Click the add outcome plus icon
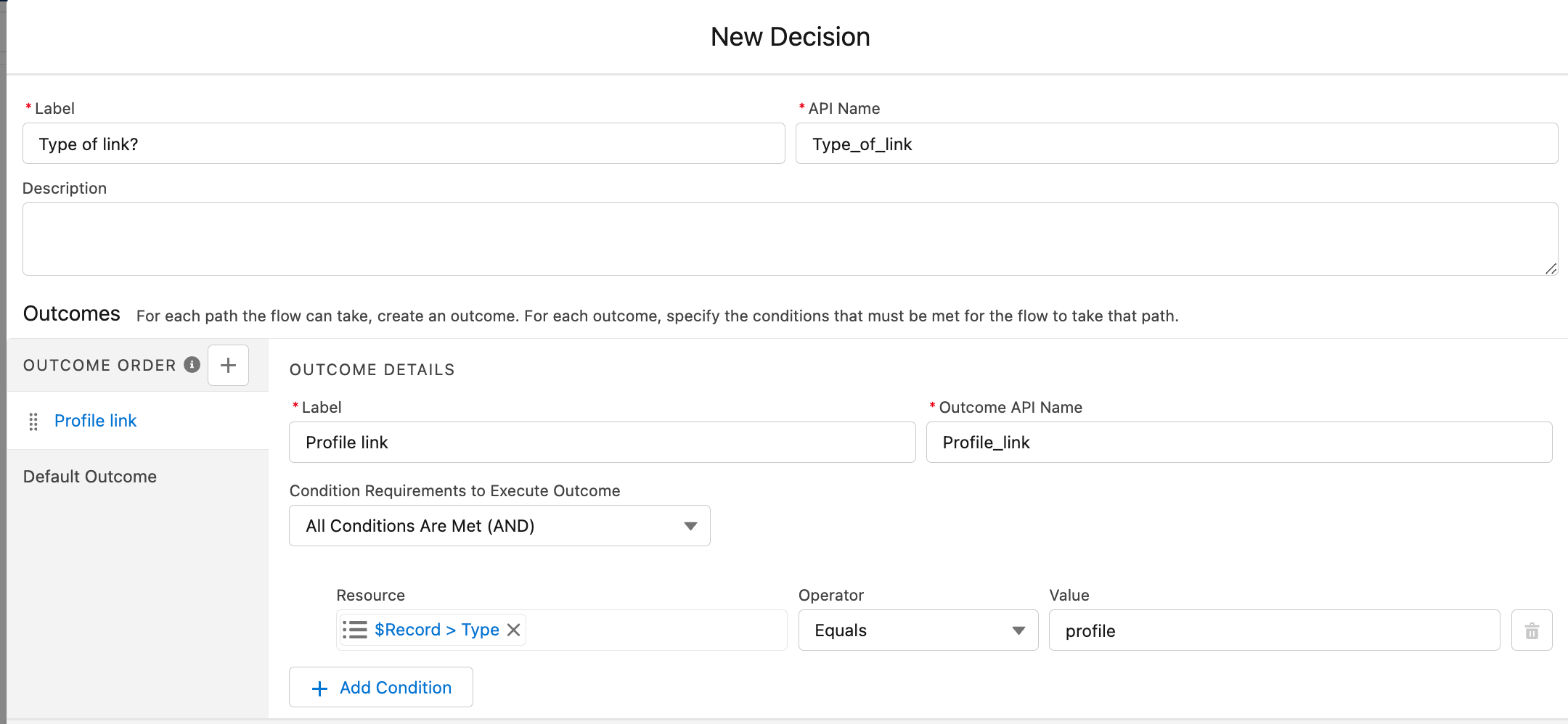1568x724 pixels. [x=228, y=365]
